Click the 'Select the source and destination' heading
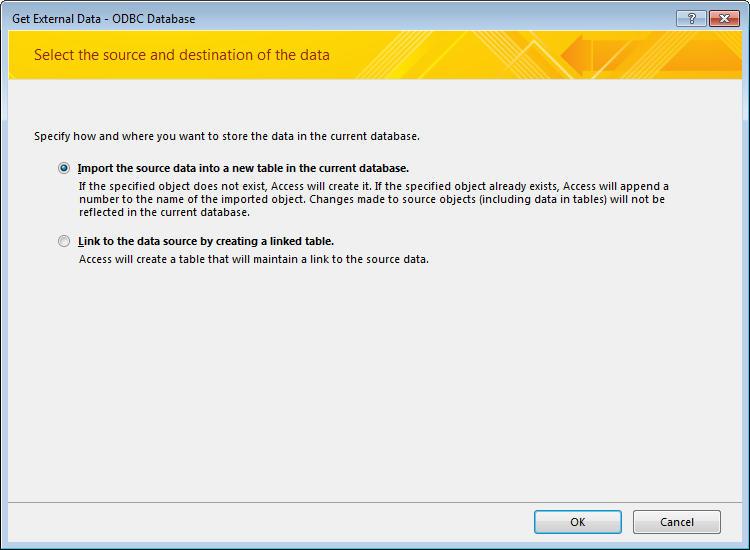Screen dimensions: 750x550 click(182, 55)
